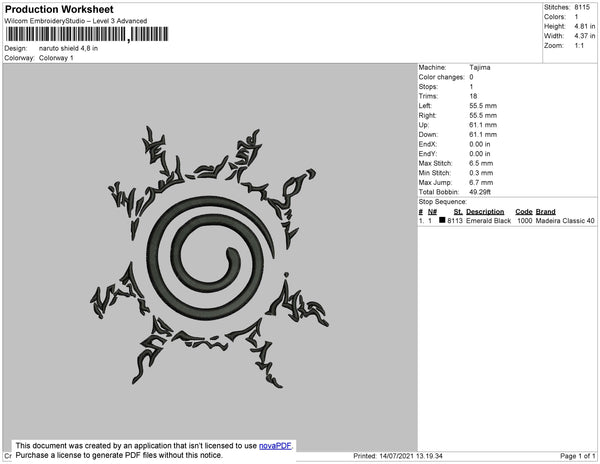This screenshot has width=600, height=464.
Task: Select width value 4.37 in
Action: coord(584,36)
